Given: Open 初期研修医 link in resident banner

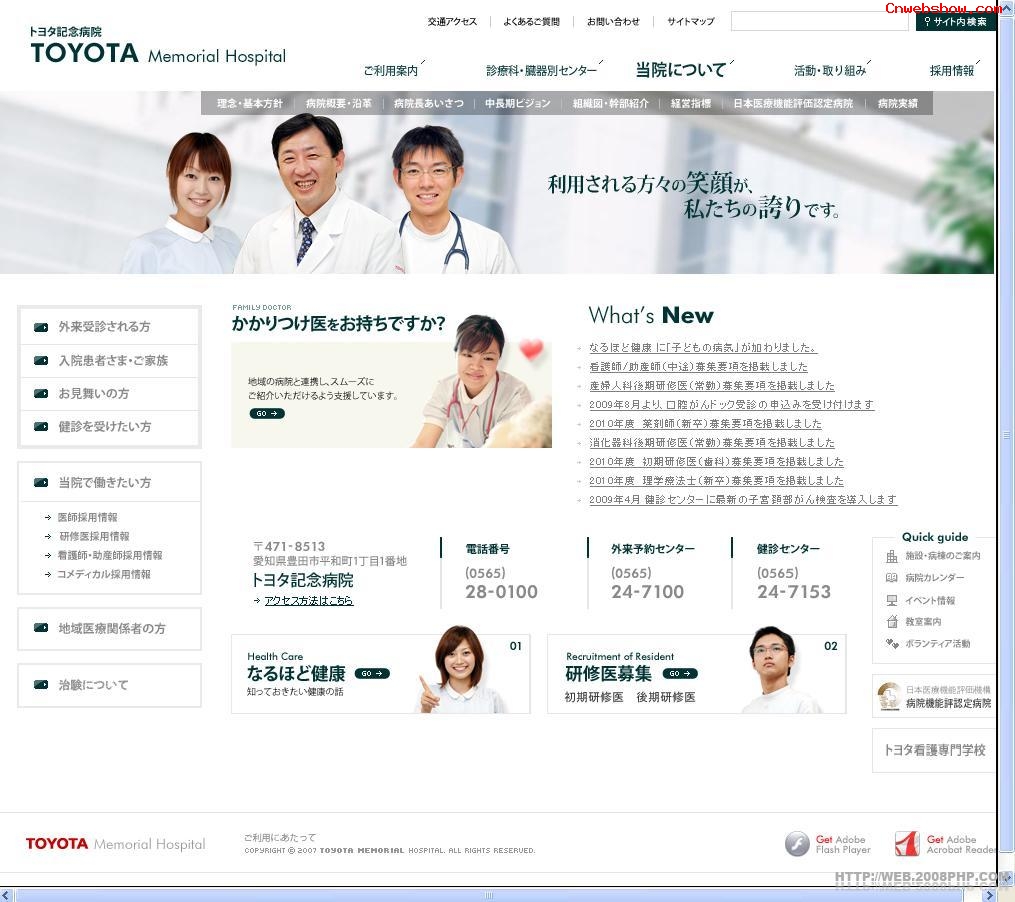Looking at the screenshot, I should 594,697.
